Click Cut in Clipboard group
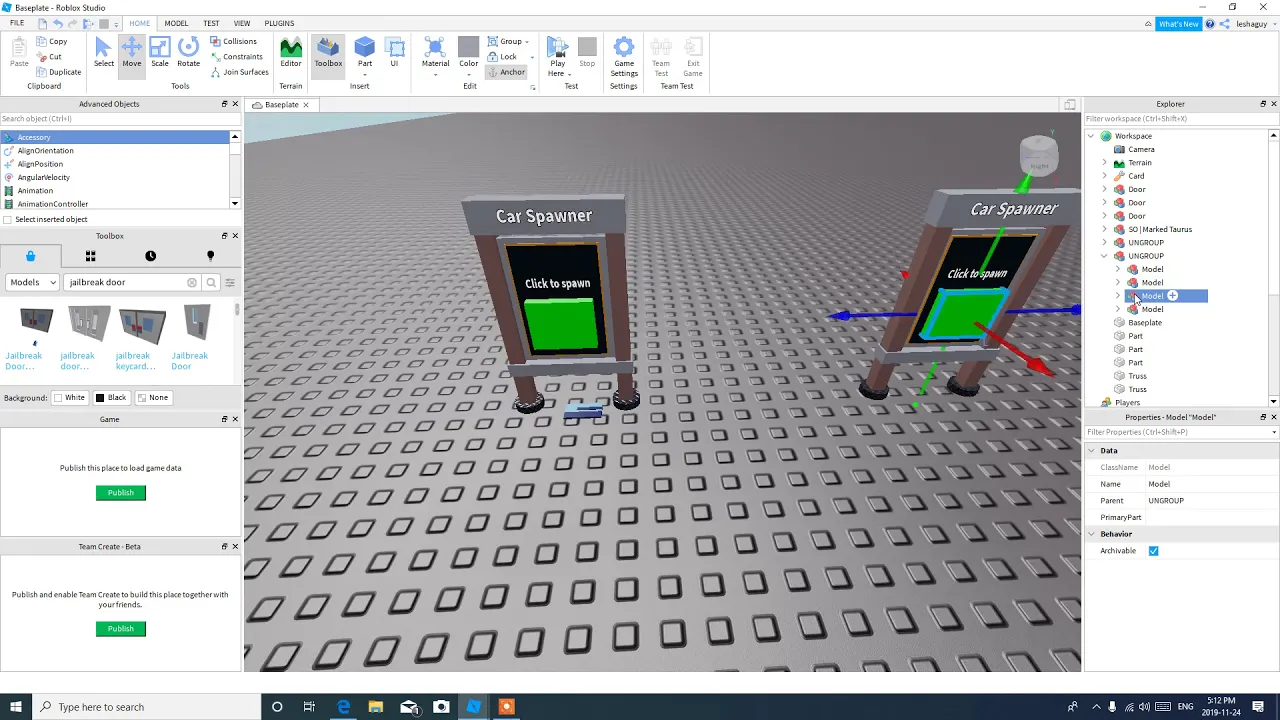Image resolution: width=1280 pixels, height=720 pixels. pos(49,57)
